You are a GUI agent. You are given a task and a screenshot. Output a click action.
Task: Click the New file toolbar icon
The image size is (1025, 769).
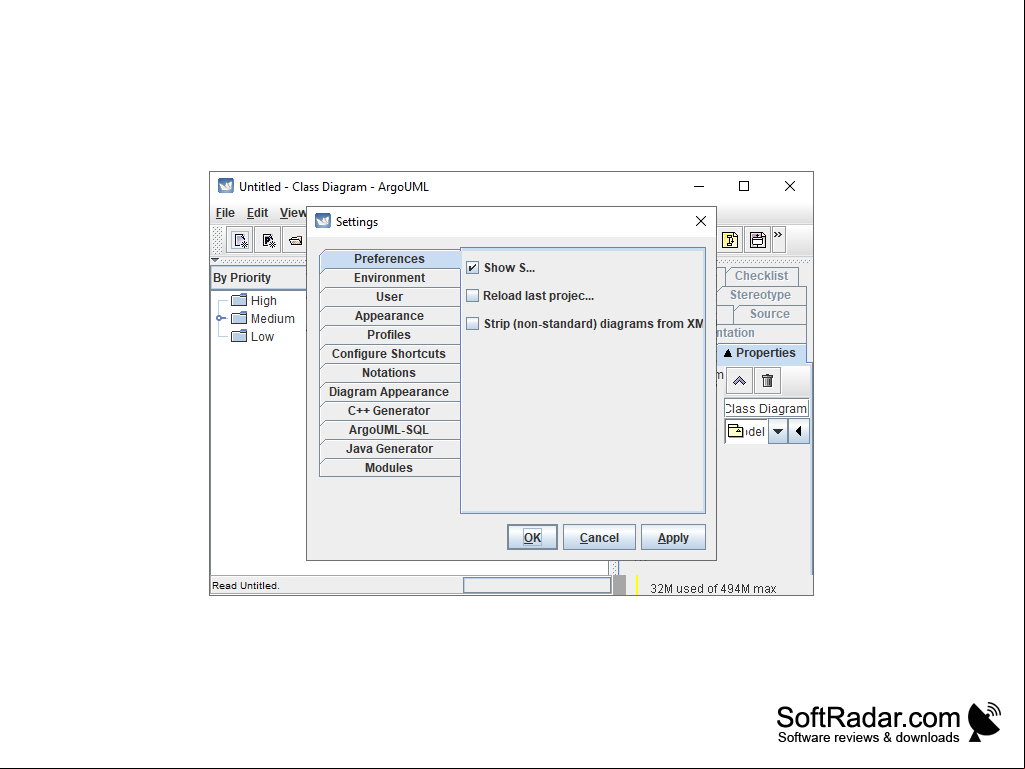pyautogui.click(x=240, y=240)
